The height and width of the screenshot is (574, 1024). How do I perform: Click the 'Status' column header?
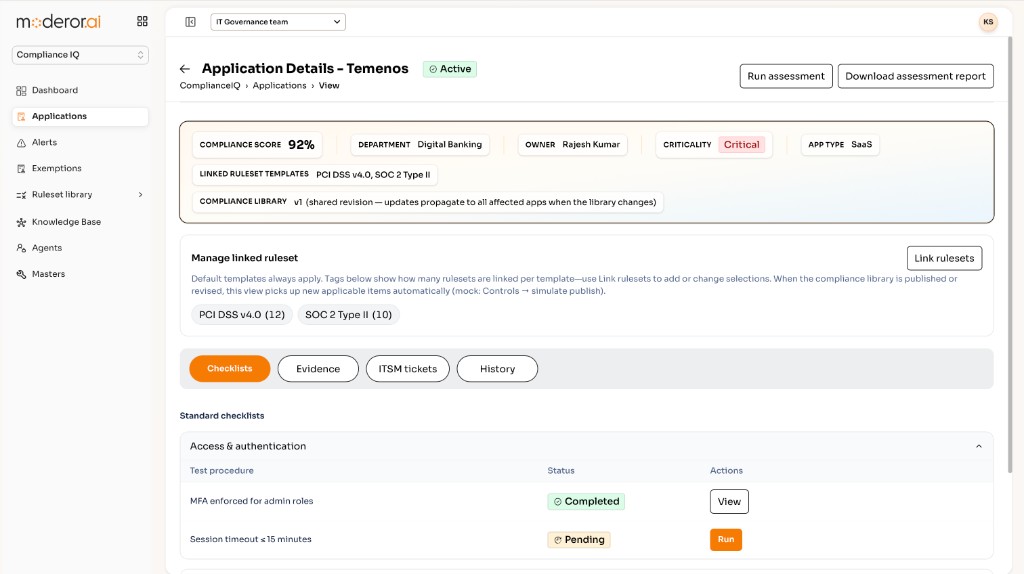pos(561,470)
